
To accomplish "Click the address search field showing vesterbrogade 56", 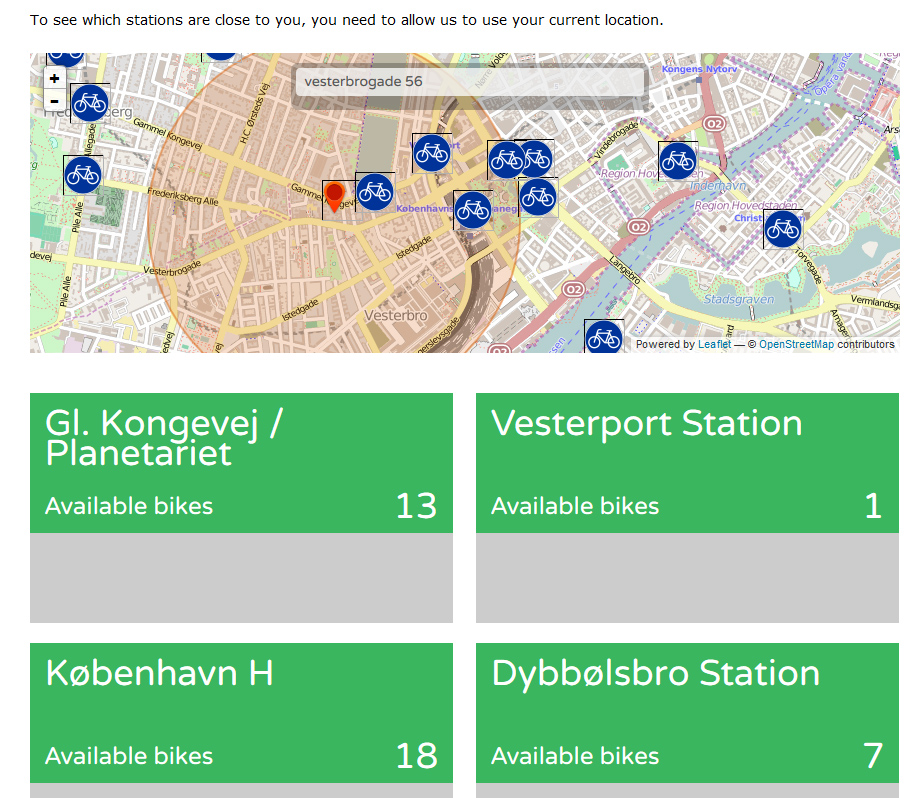I will tap(470, 82).
